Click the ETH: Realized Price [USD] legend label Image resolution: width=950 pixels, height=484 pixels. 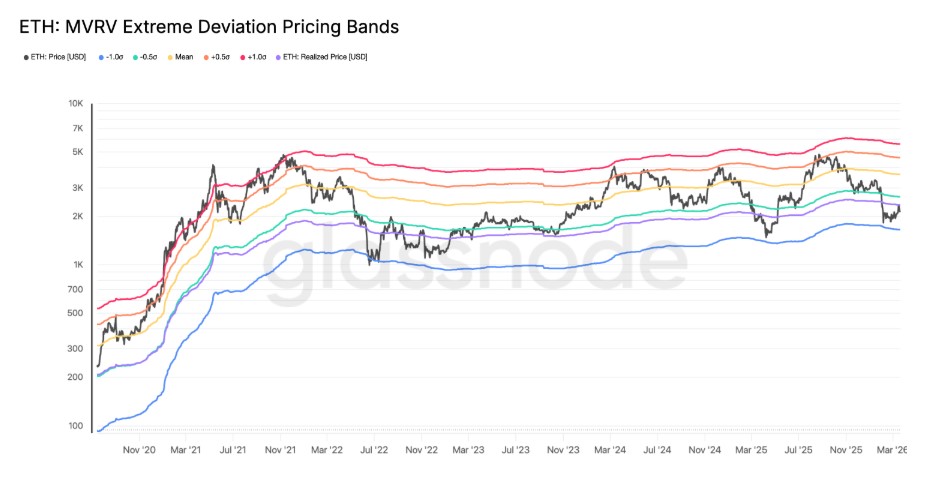[325, 57]
